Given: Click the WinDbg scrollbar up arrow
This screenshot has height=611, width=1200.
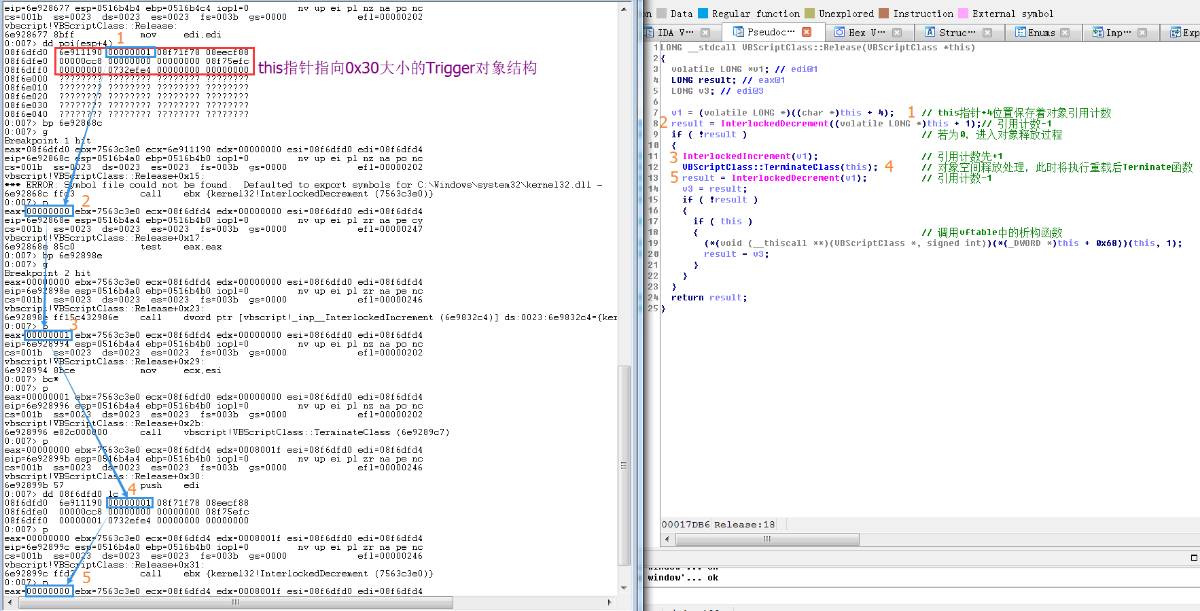Looking at the screenshot, I should [x=625, y=7].
